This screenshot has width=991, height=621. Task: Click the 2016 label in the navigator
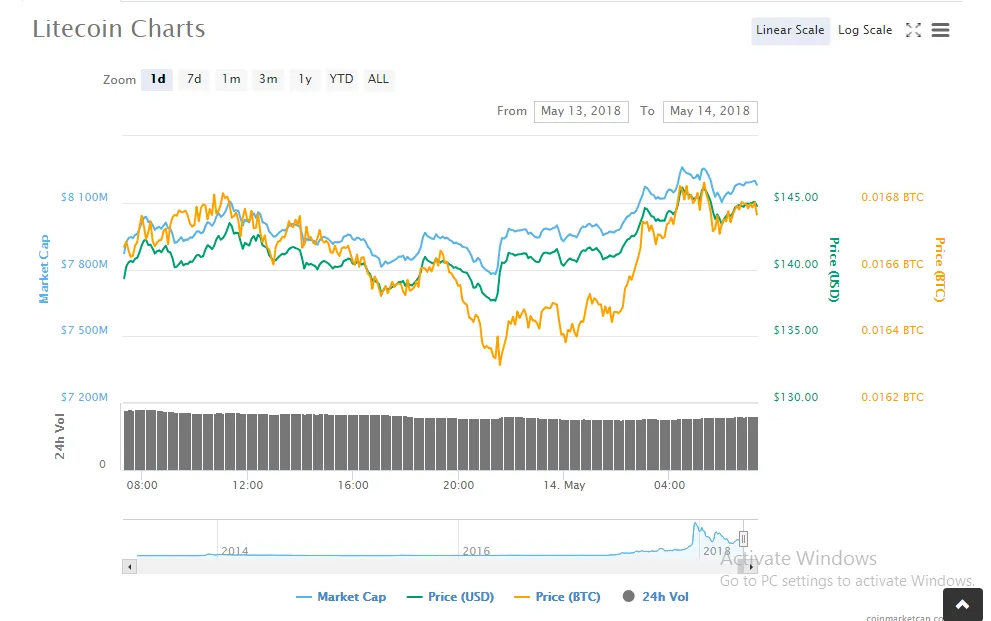click(x=476, y=551)
